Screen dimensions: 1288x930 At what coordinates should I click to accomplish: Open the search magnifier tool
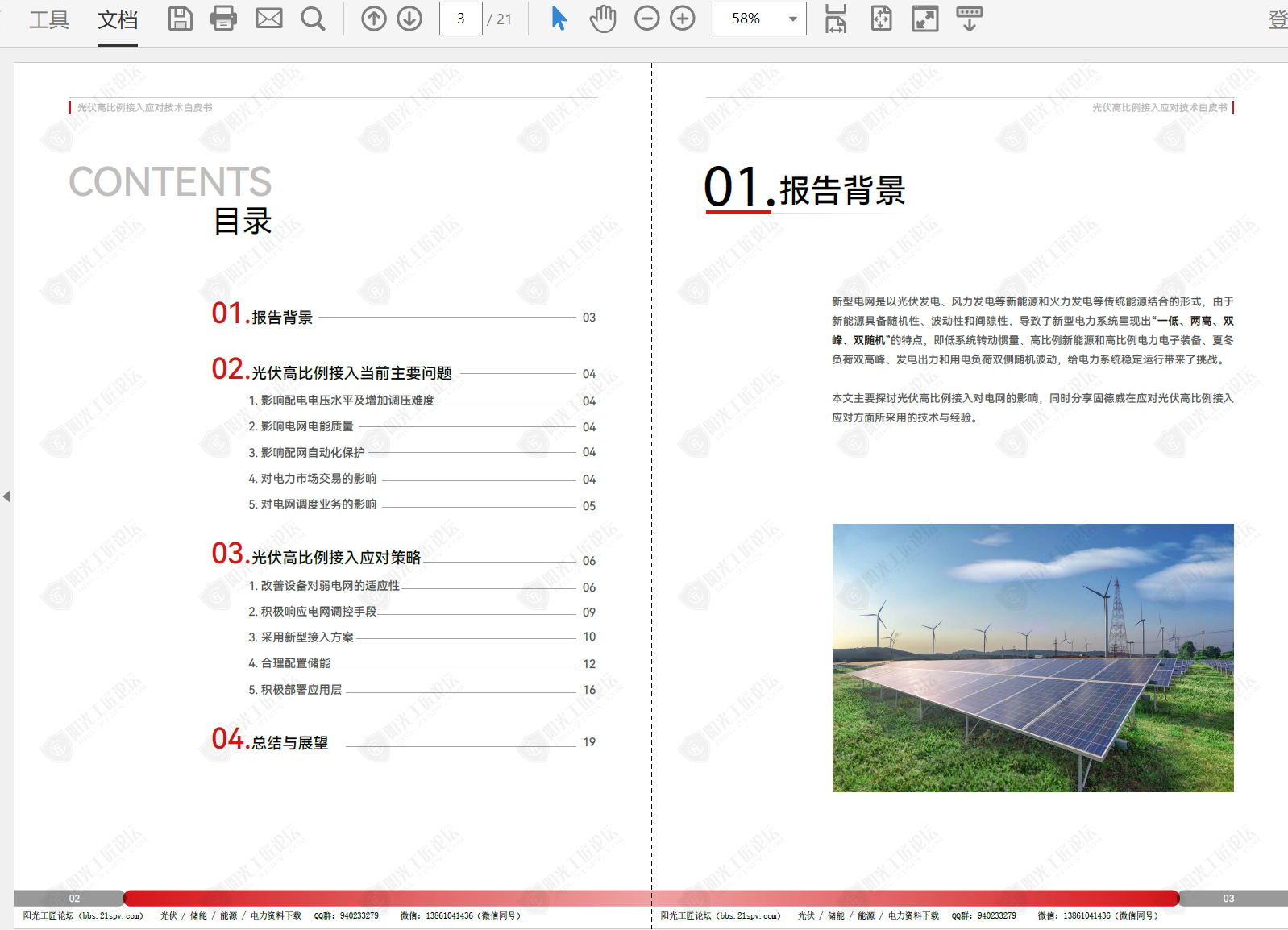point(313,19)
